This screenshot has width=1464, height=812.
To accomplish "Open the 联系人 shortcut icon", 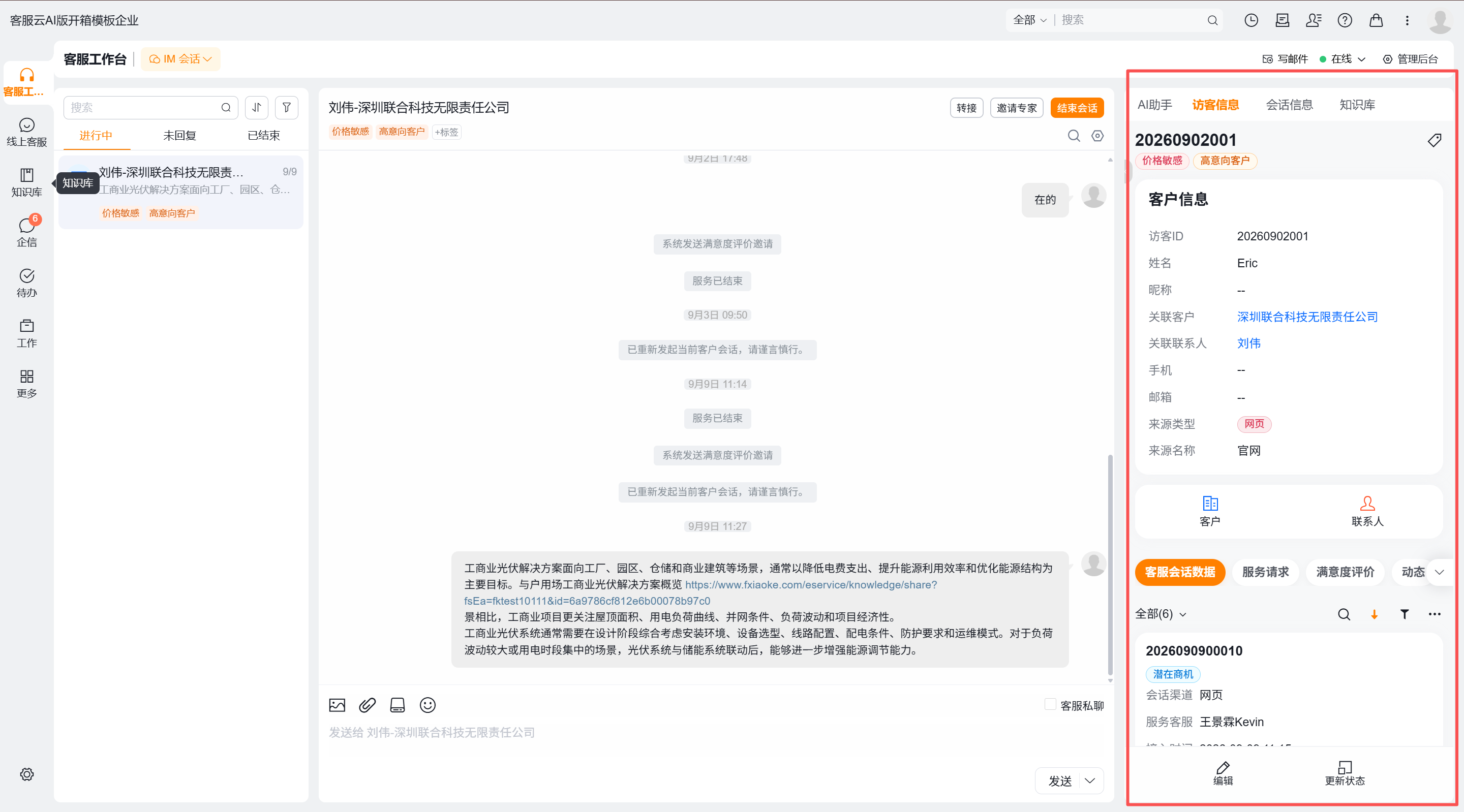I will point(1367,511).
